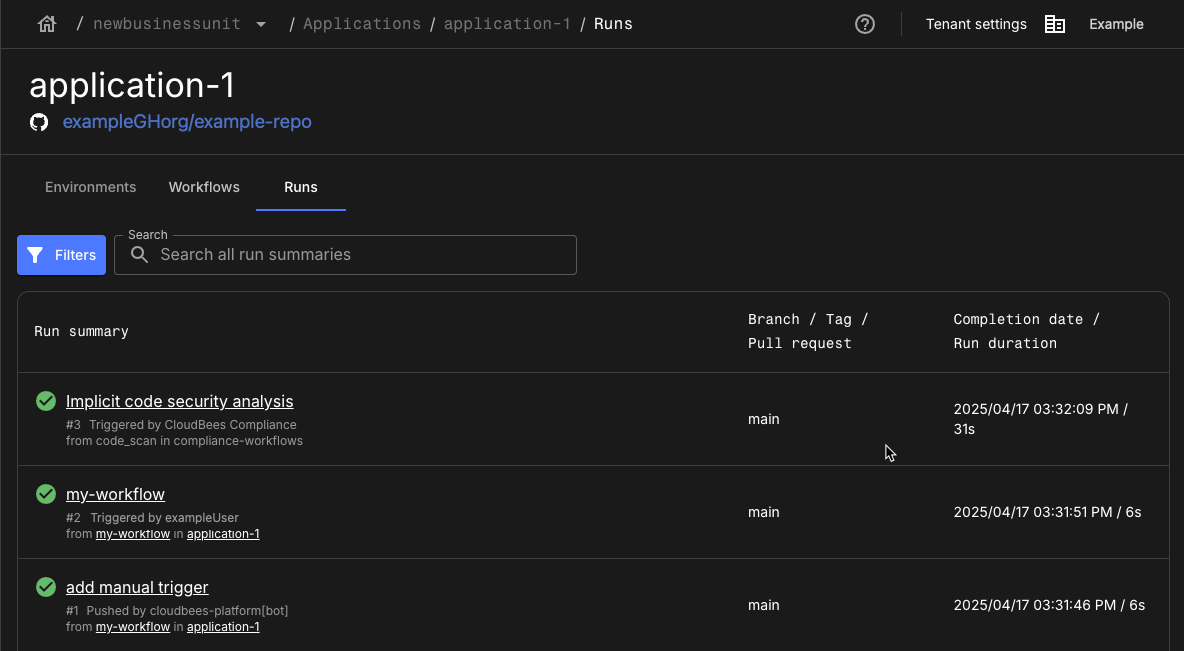The width and height of the screenshot is (1184, 651).
Task: Open exampleGHorg/example-repo link
Action: (x=187, y=122)
